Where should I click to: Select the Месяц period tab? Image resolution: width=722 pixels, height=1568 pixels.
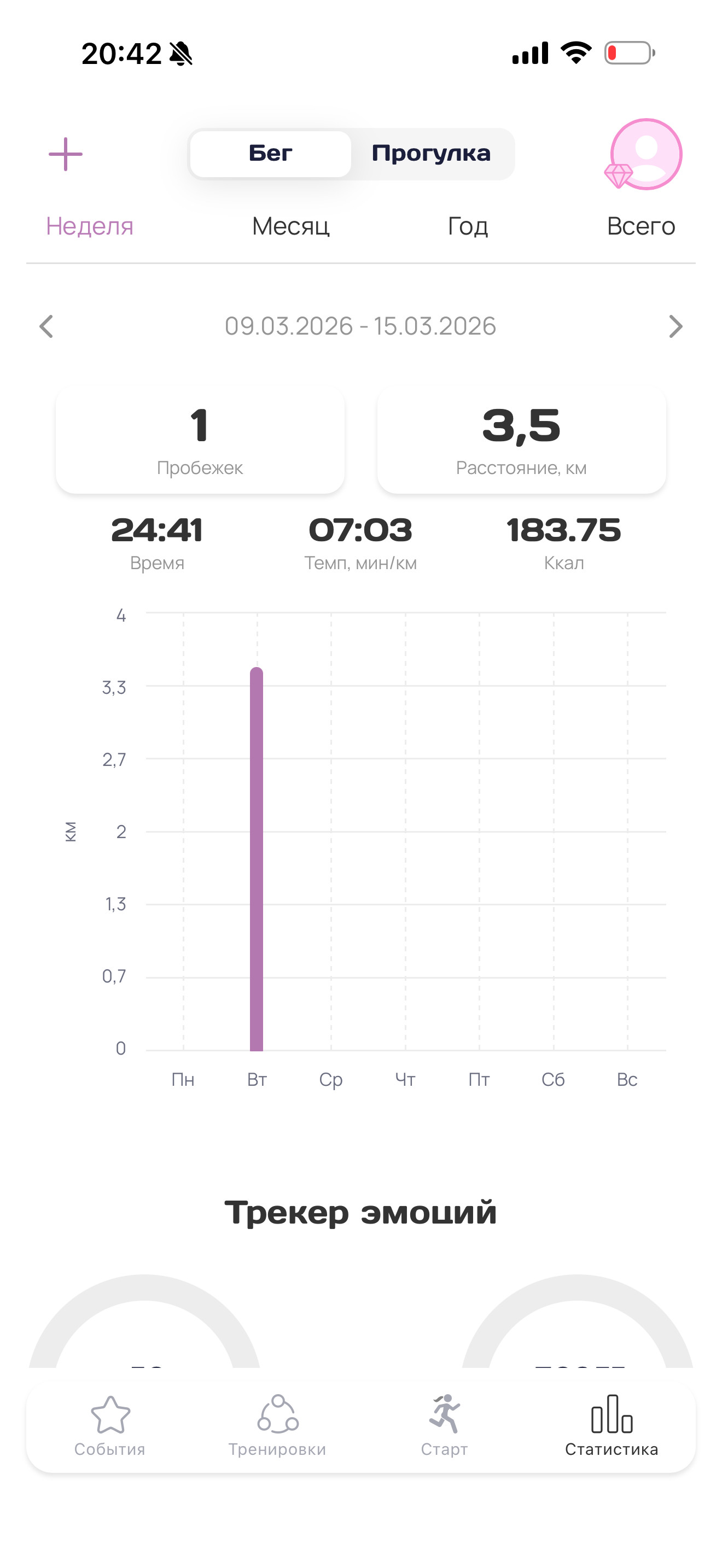[290, 226]
